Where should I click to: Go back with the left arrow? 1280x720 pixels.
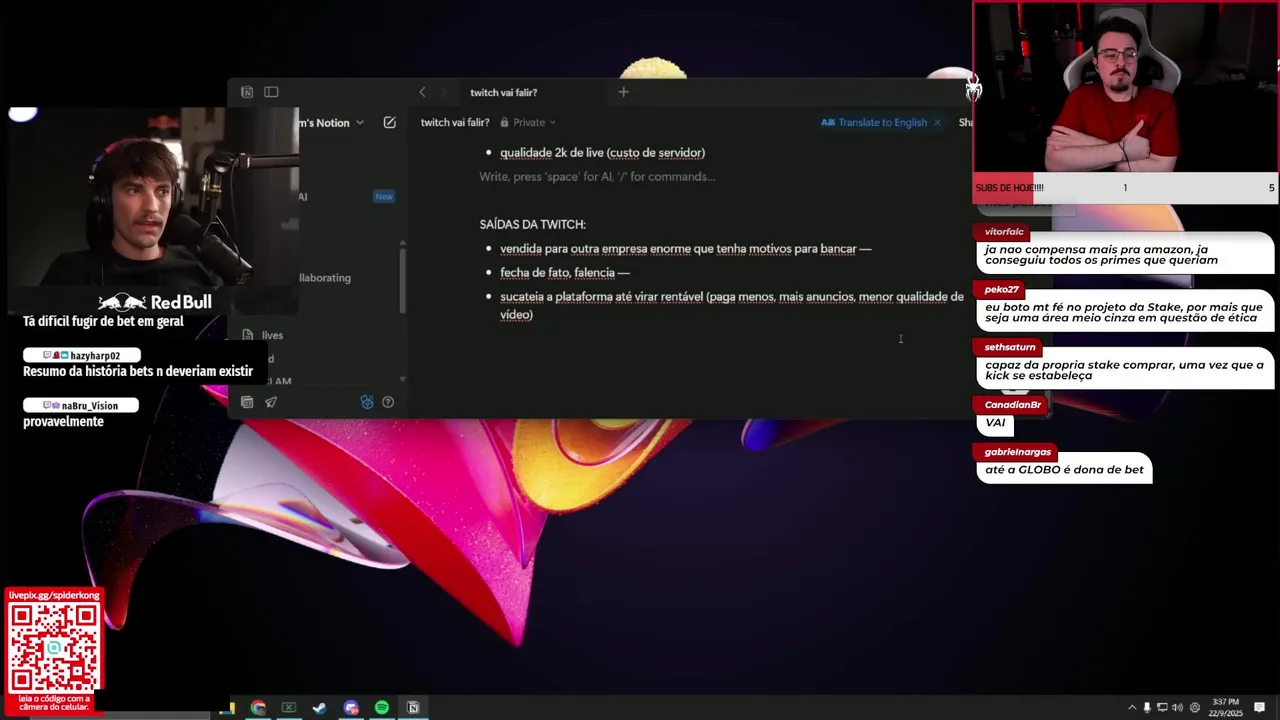pyautogui.click(x=422, y=92)
